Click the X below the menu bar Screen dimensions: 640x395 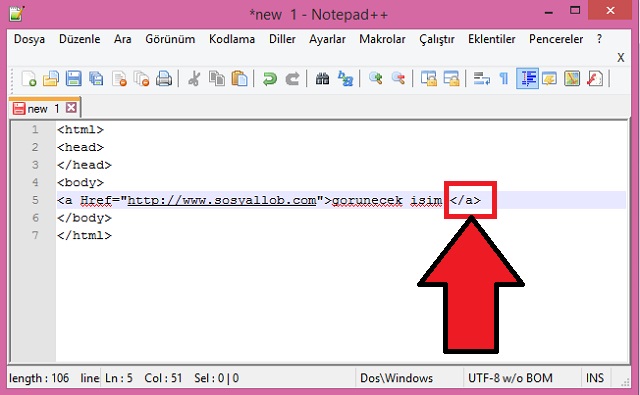click(620, 58)
